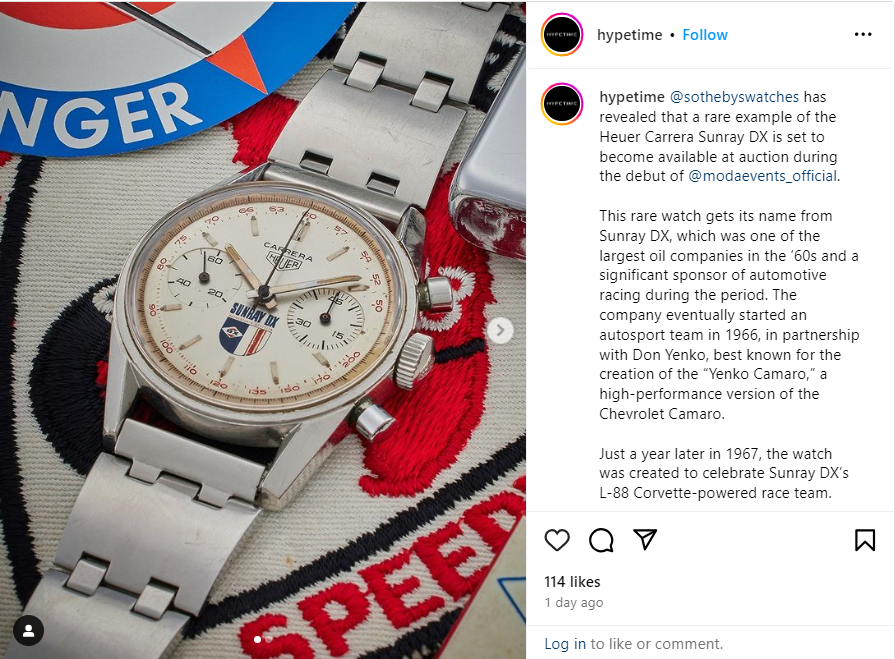Image resolution: width=895 pixels, height=659 pixels.
Task: Open hypetime username in the header
Action: [630, 35]
